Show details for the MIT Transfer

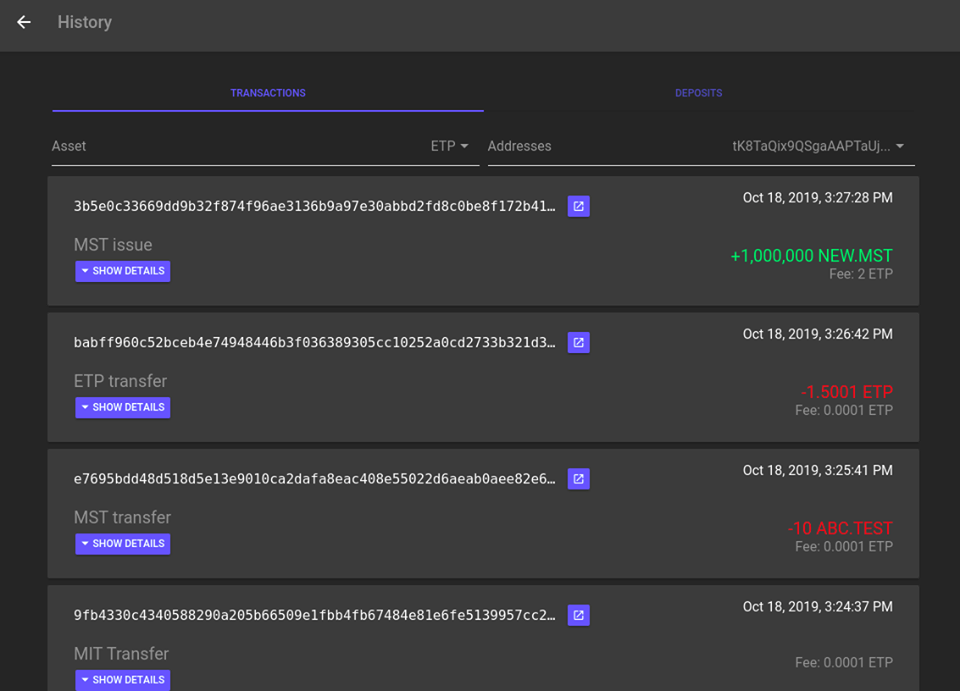point(123,680)
